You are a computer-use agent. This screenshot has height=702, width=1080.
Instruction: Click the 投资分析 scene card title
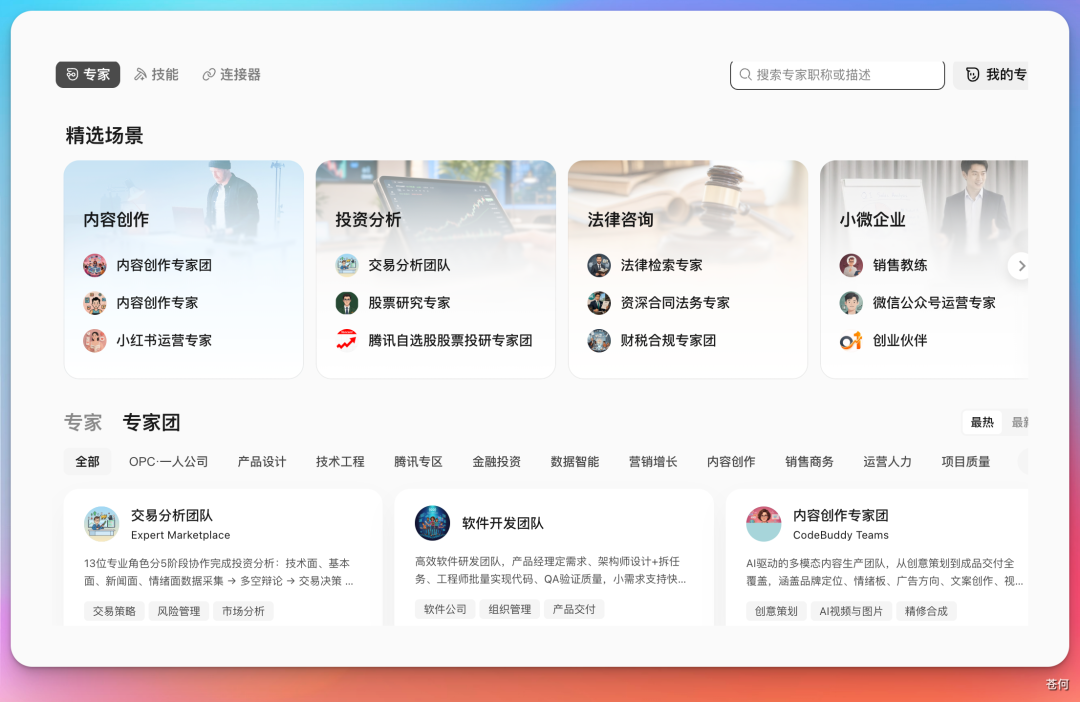pos(368,220)
